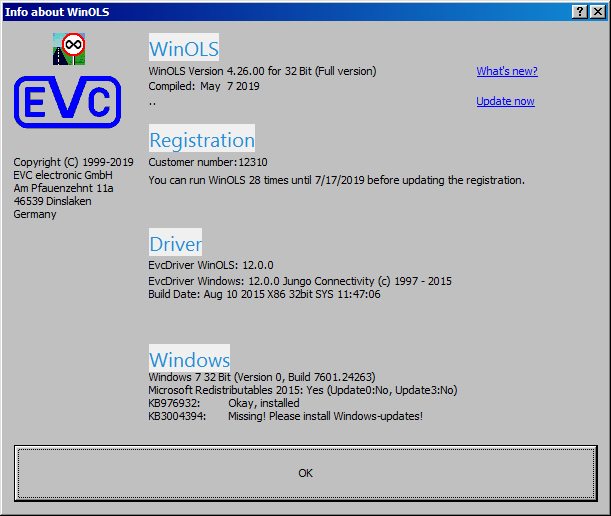Click the WinOLS heading
Viewport: 611px width, 516px height.
[x=184, y=47]
